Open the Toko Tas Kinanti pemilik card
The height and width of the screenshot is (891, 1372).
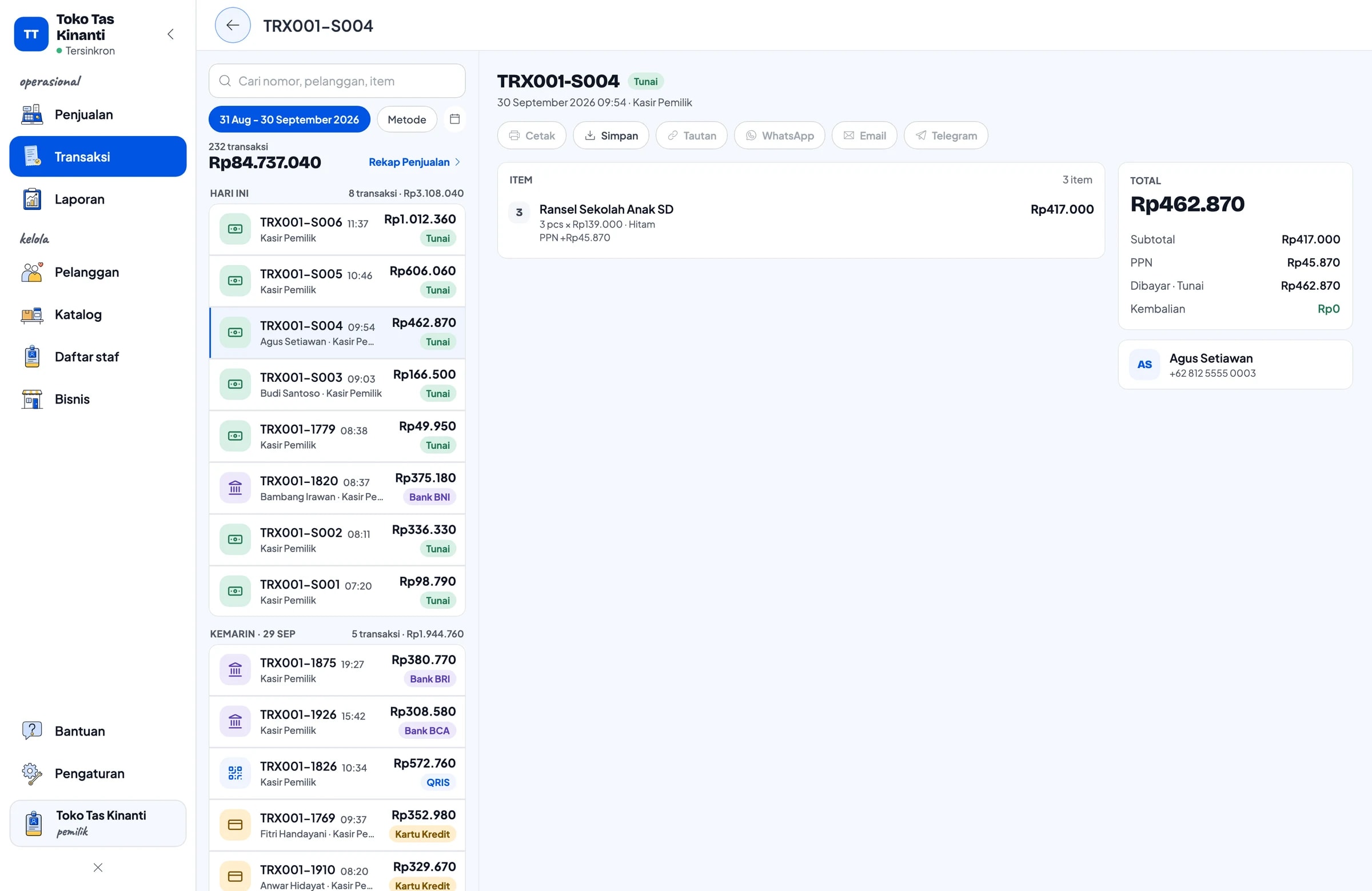click(x=98, y=823)
